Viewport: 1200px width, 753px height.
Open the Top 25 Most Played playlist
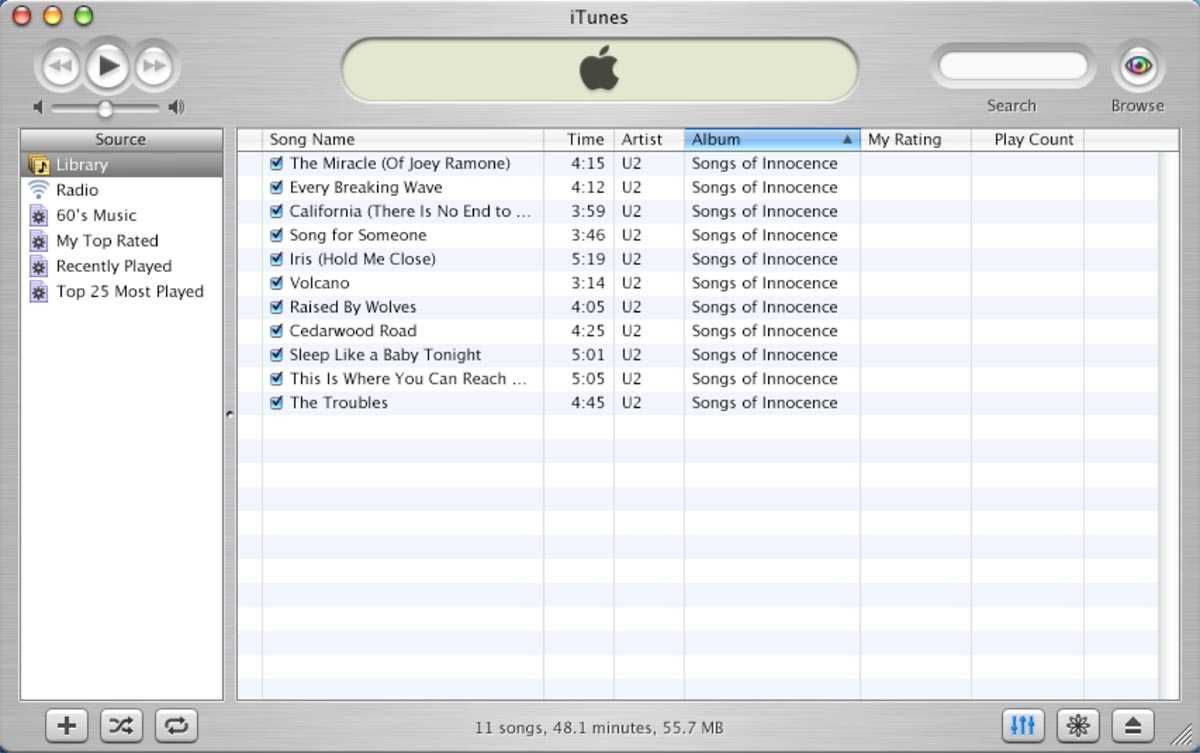129,292
